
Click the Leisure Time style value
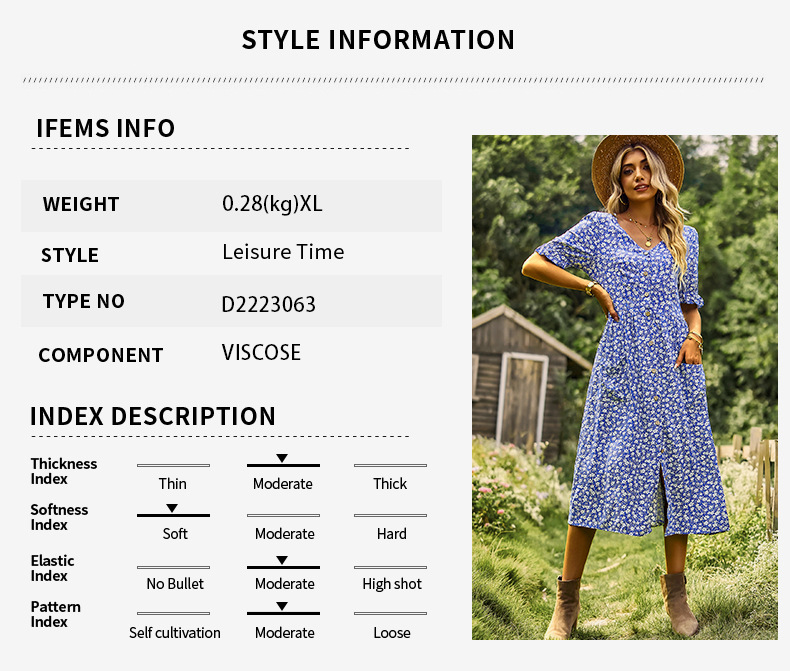pos(283,252)
